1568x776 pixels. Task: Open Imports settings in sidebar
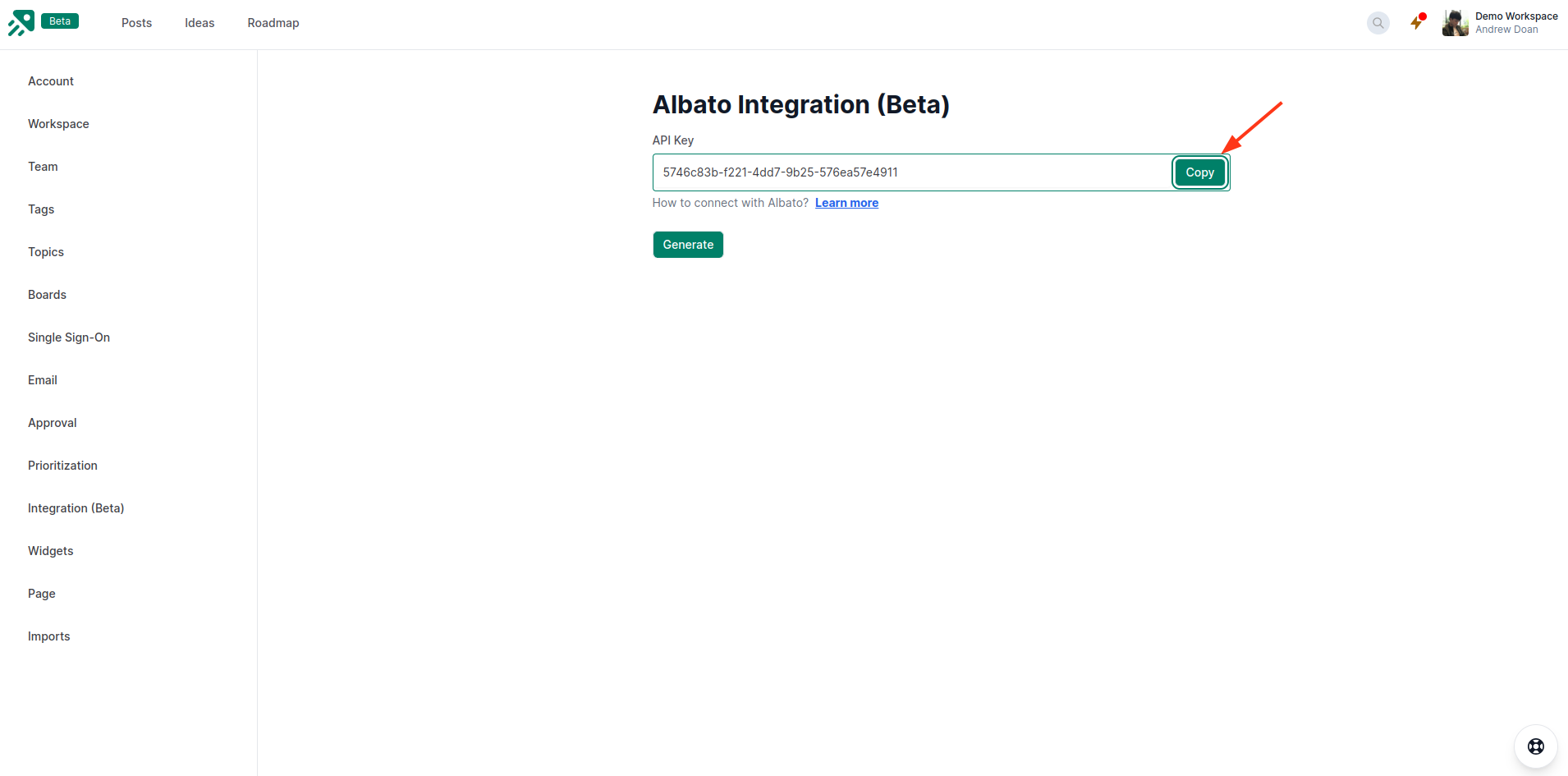(x=49, y=636)
